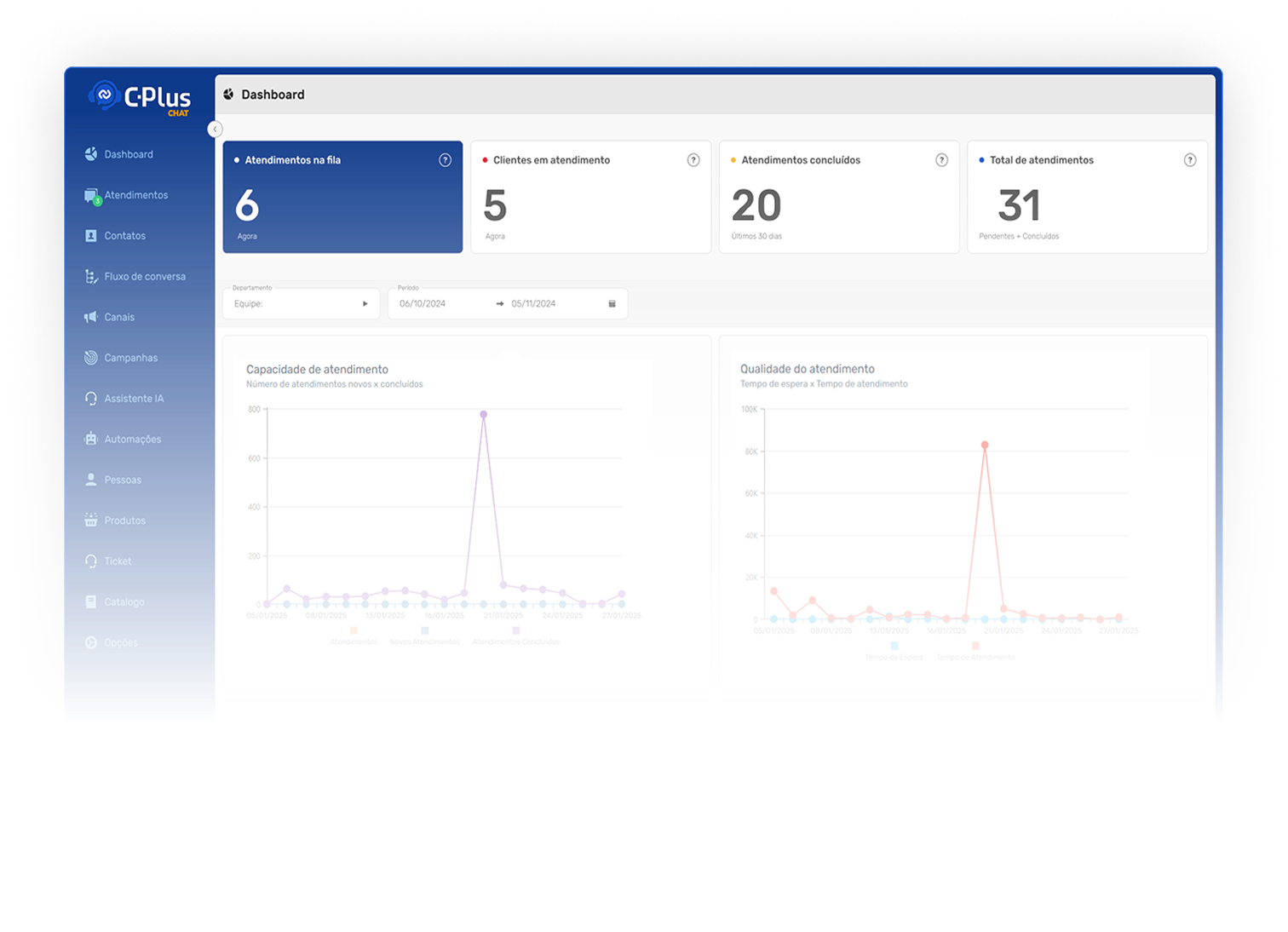
Task: Show help for Clientes em atendimento card
Action: pos(693,160)
